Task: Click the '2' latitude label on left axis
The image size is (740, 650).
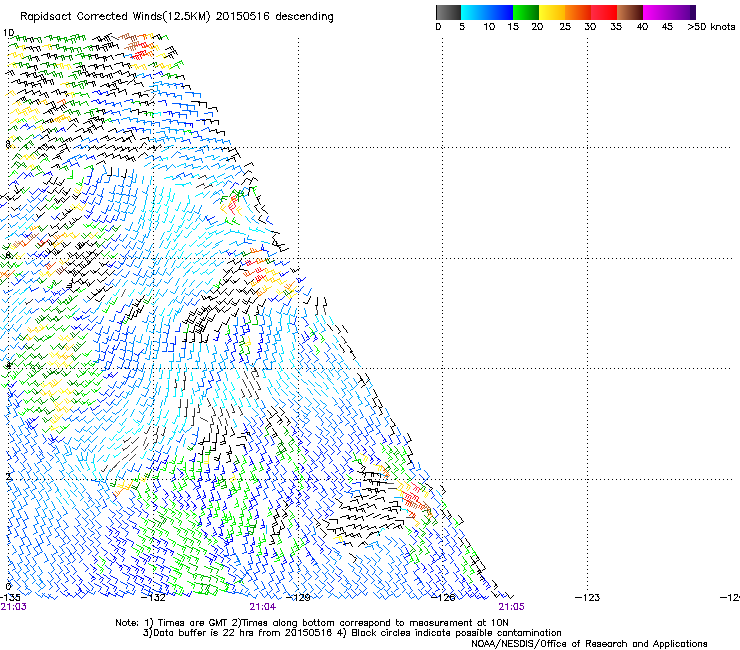Action: 8,477
